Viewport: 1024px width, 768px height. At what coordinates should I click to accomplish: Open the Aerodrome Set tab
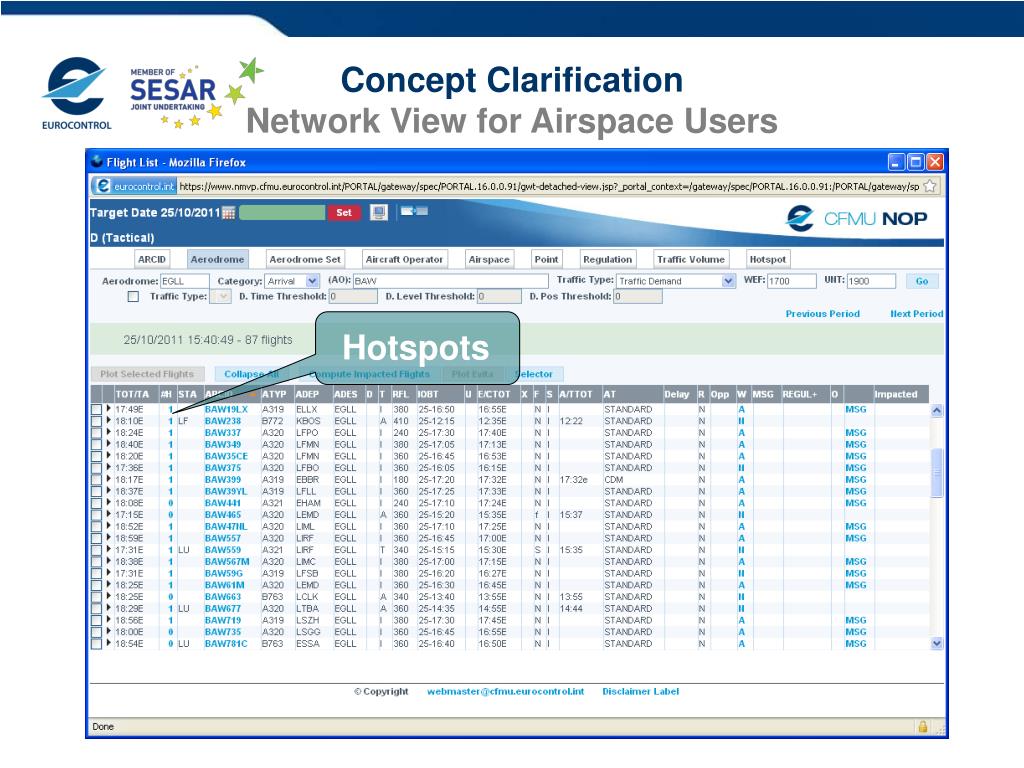point(305,259)
